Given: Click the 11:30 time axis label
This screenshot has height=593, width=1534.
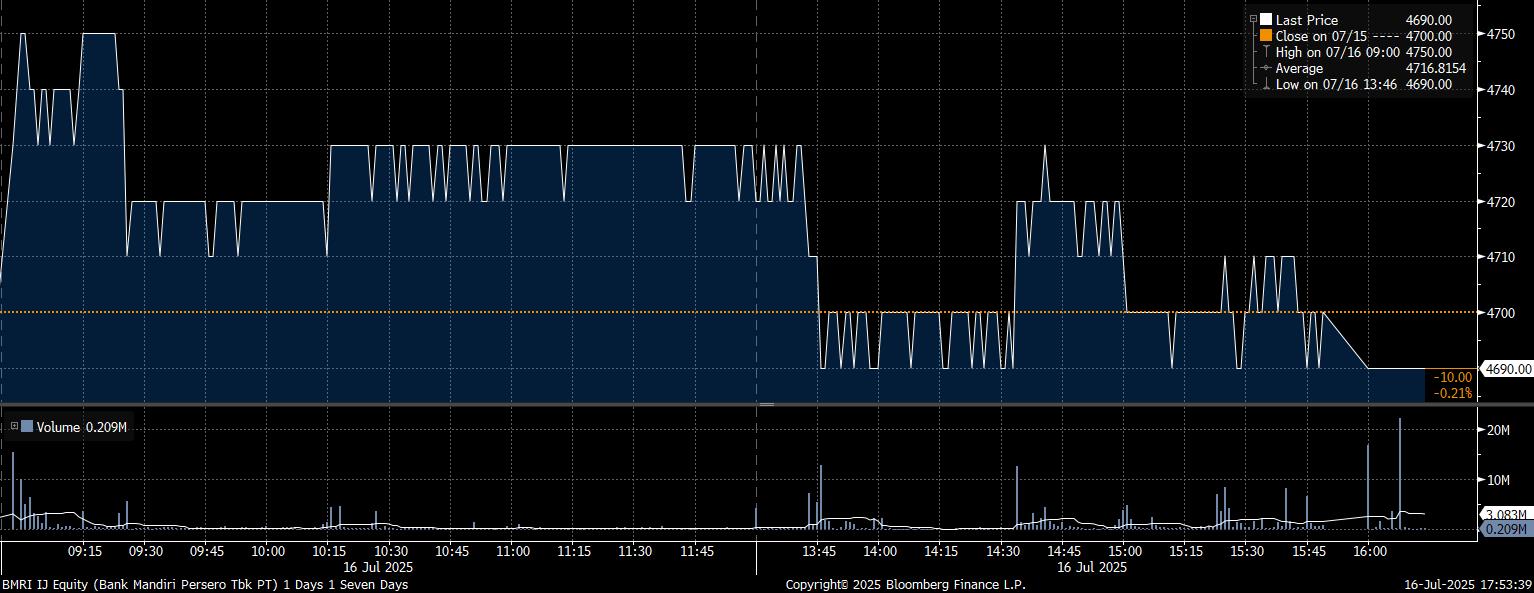Looking at the screenshot, I should click(x=635, y=551).
